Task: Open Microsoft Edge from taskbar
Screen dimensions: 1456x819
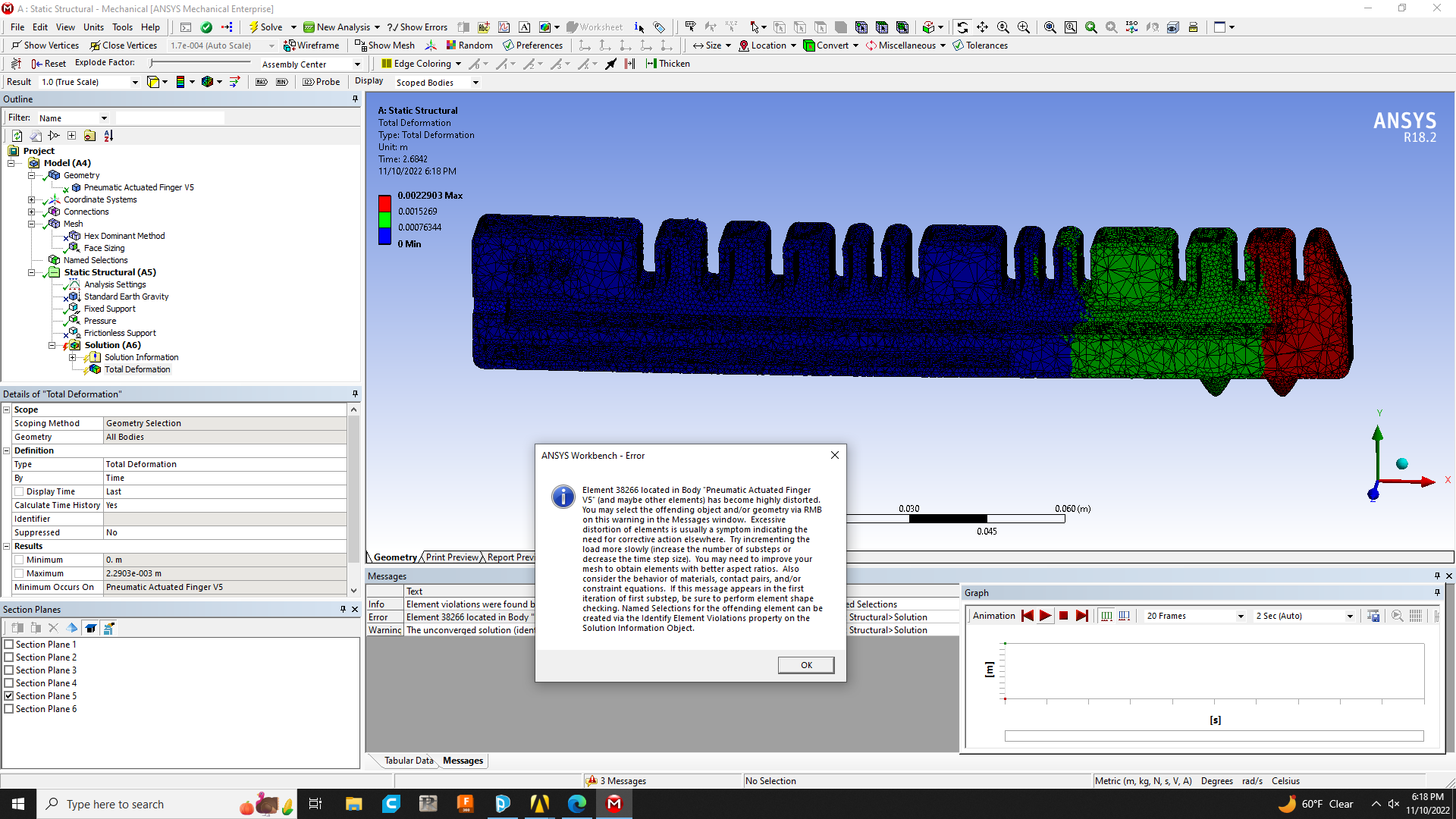Action: coord(576,804)
